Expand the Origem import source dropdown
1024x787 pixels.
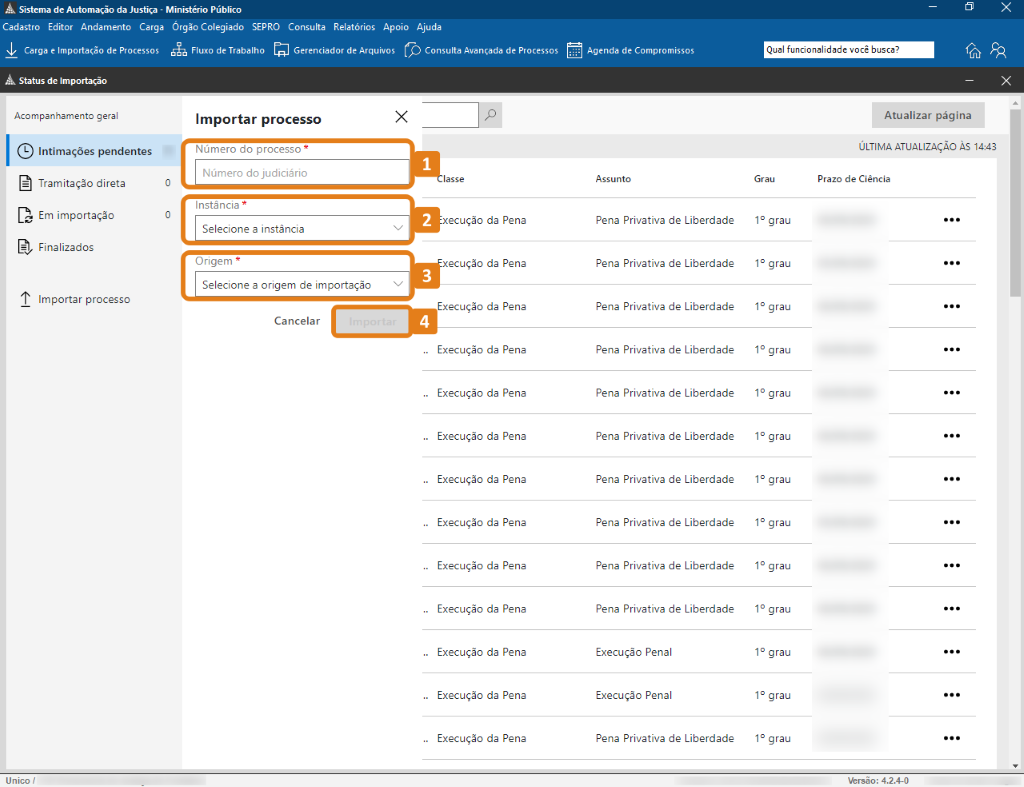click(297, 285)
